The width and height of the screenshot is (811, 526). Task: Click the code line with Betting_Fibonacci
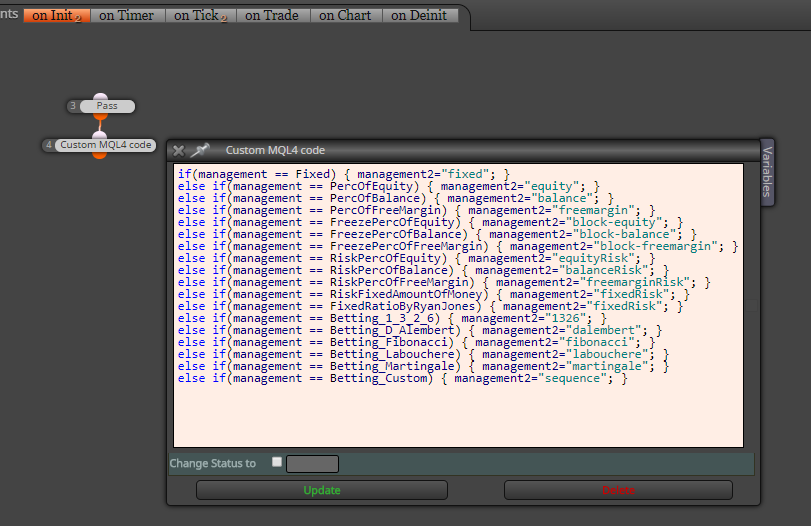(417, 342)
